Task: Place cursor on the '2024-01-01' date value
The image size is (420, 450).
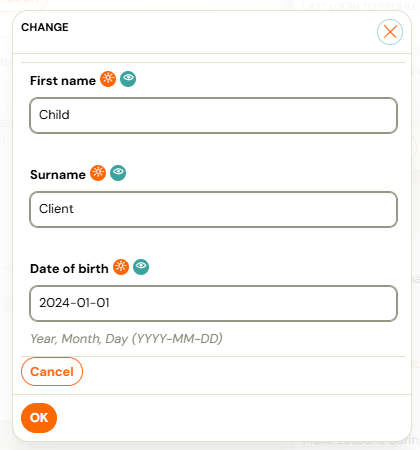Action: pos(74,303)
